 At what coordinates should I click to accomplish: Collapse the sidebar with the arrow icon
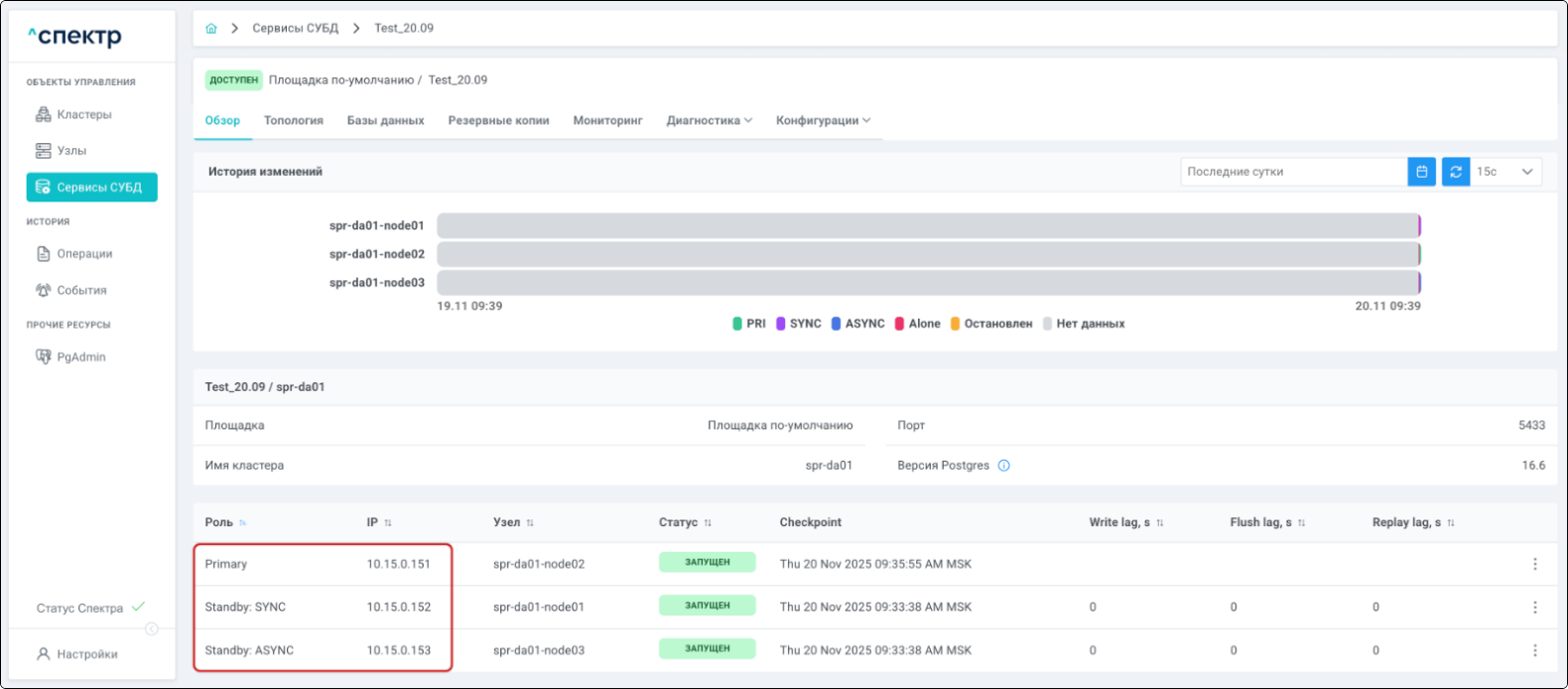(152, 628)
